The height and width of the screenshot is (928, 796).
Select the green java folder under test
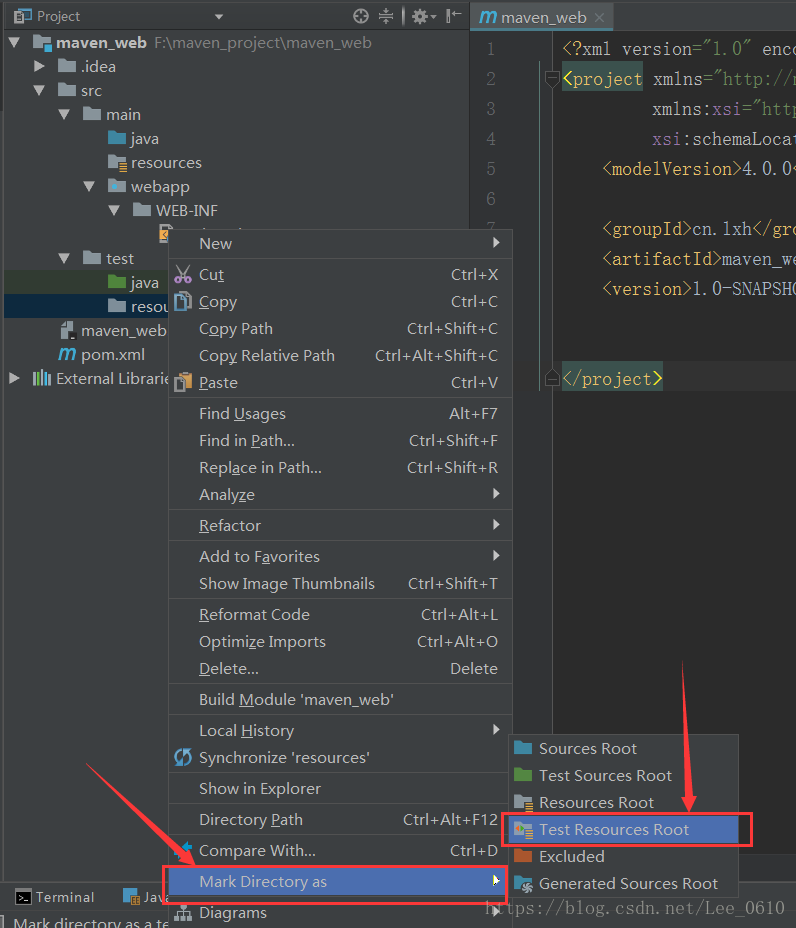coord(133,282)
